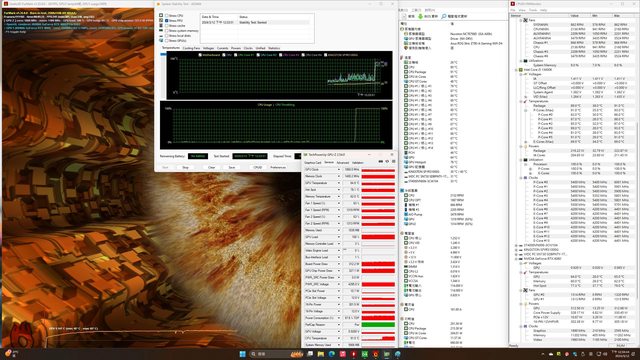Click the GPU-Z screenshot camera icon
Viewport: 640px width, 360px height.
(381, 162)
